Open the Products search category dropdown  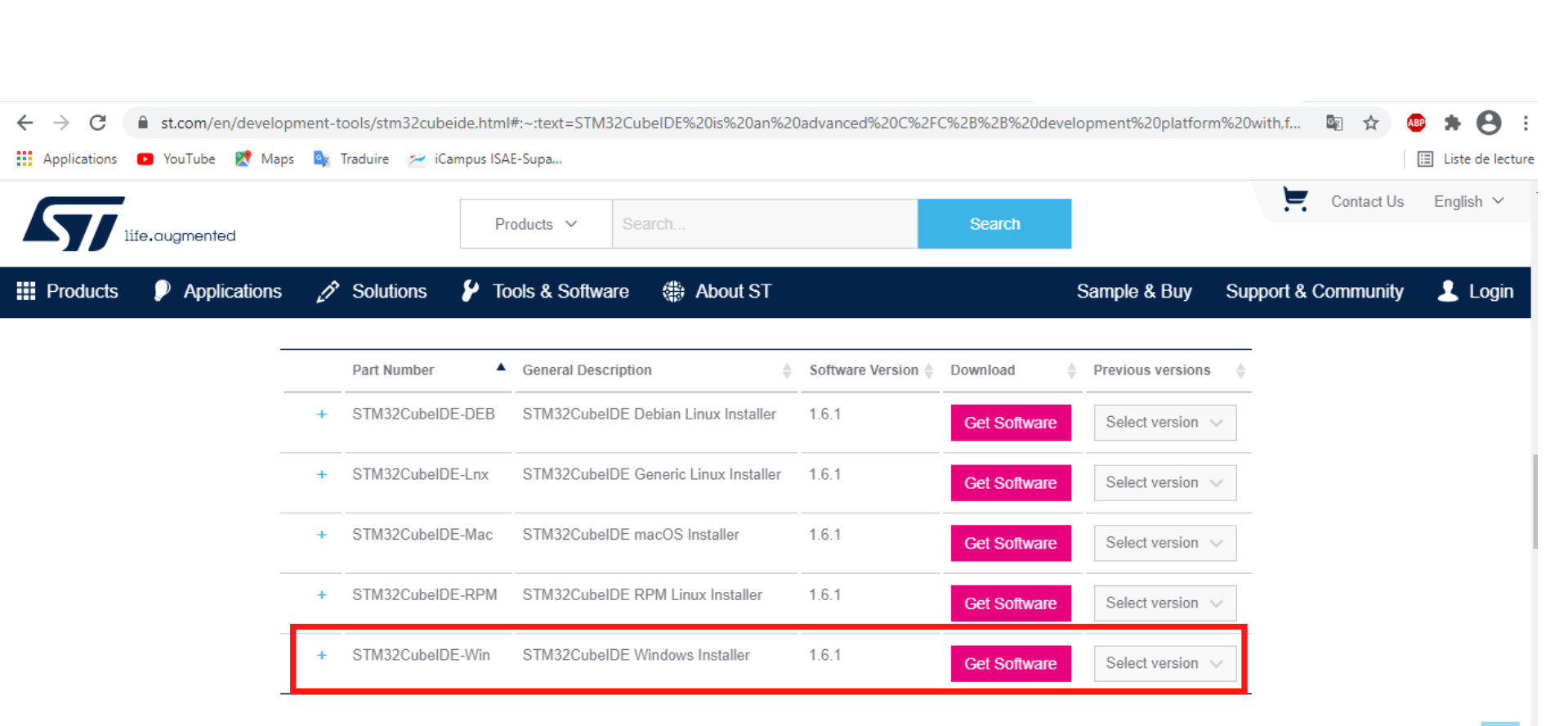coord(536,223)
